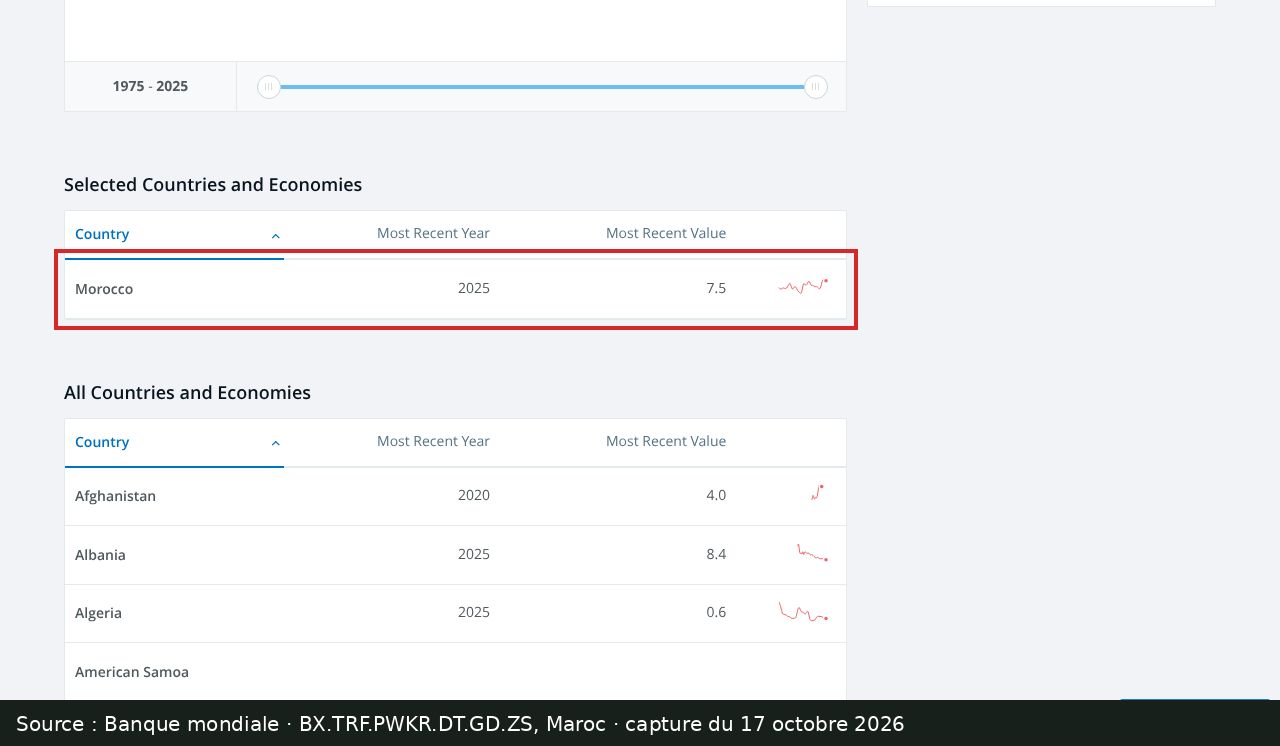
Task: Sort All Countries by Most Recent Value
Action: [x=666, y=441]
